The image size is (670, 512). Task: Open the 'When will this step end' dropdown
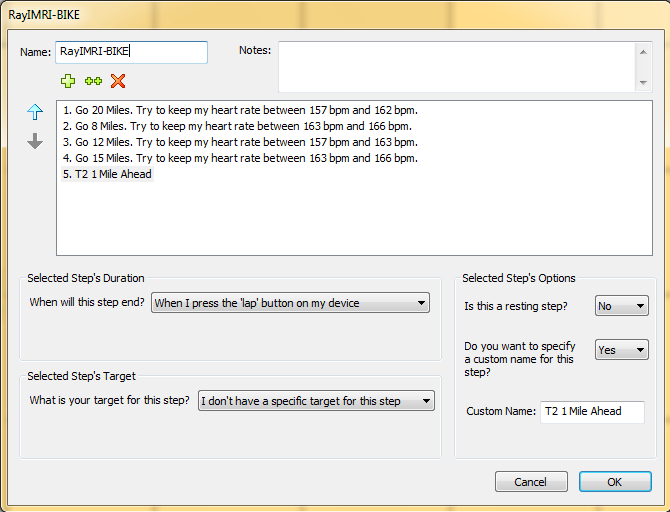290,303
